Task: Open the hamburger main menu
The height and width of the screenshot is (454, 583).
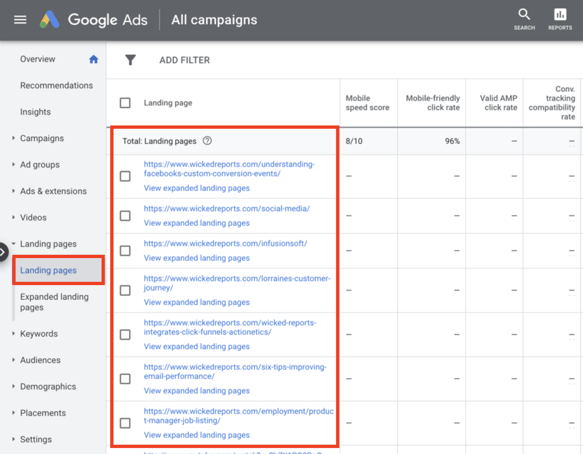Action: pyautogui.click(x=20, y=20)
